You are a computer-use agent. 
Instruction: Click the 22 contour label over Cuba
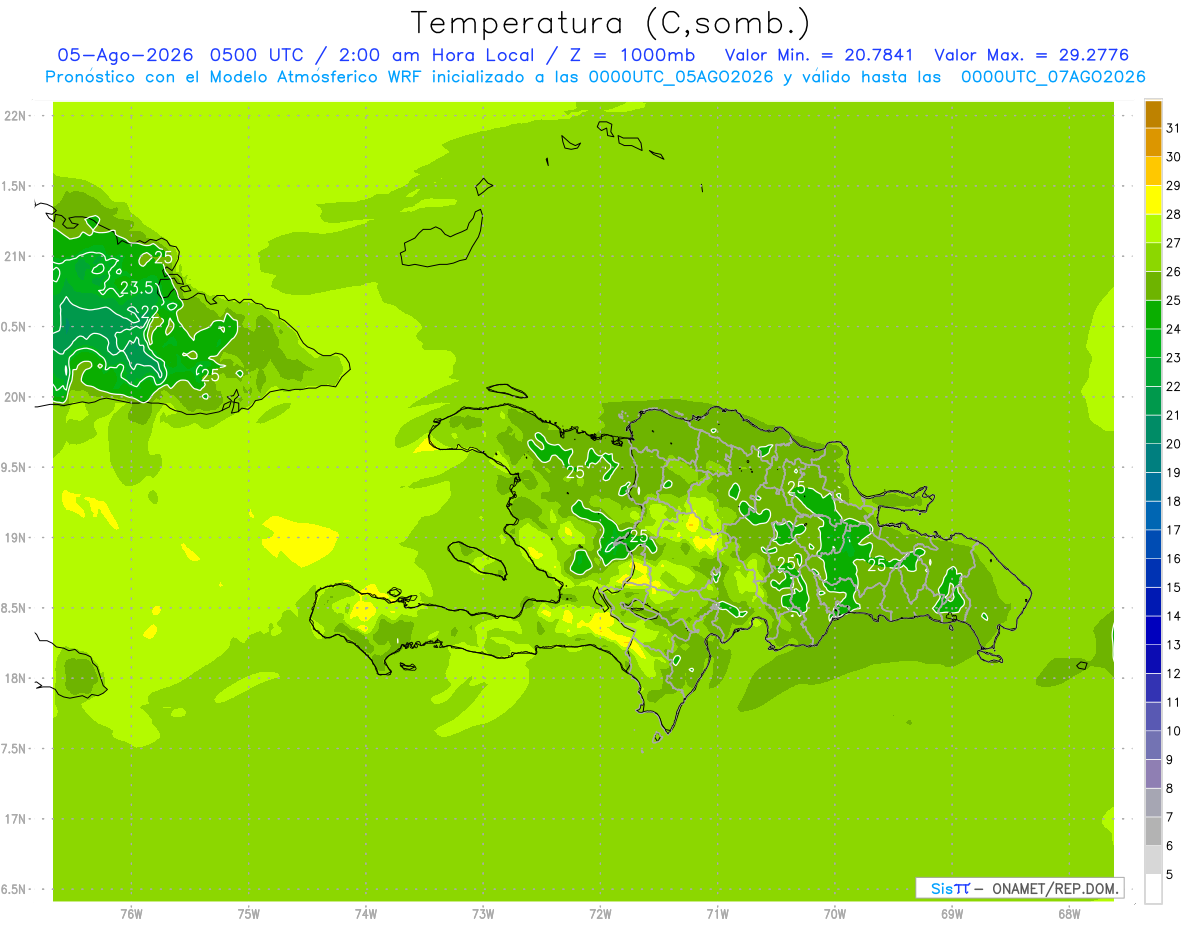150,312
